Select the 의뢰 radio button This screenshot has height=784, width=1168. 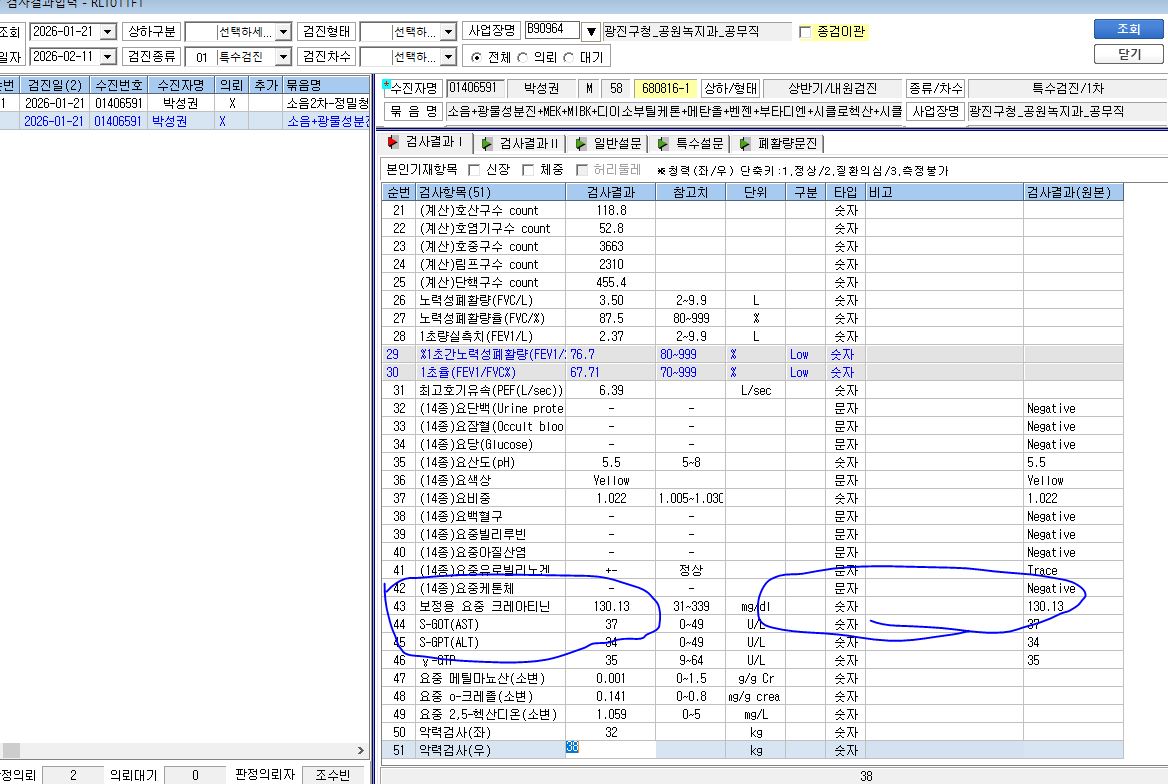point(522,57)
